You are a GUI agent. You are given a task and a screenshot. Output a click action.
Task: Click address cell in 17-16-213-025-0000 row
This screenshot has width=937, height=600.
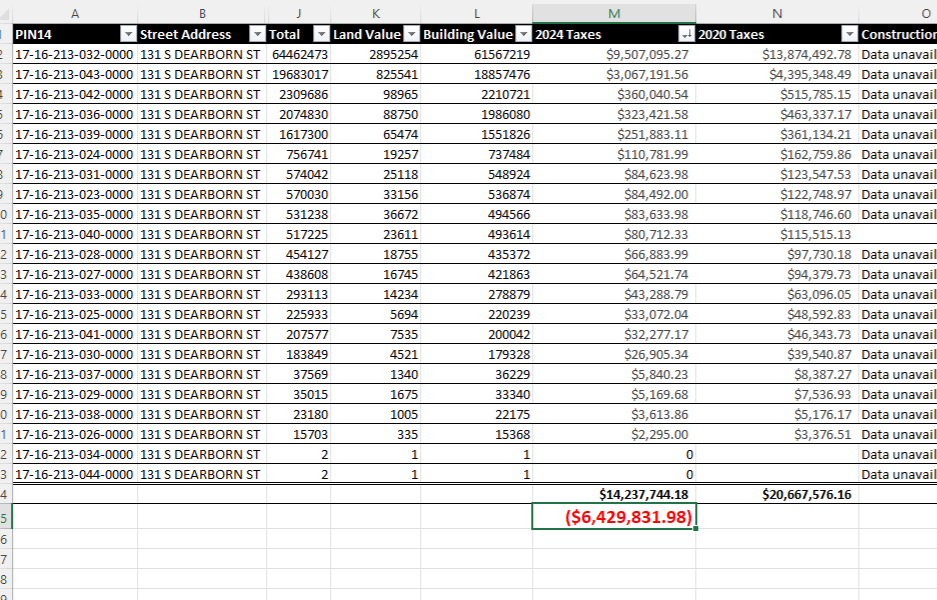(x=202, y=314)
